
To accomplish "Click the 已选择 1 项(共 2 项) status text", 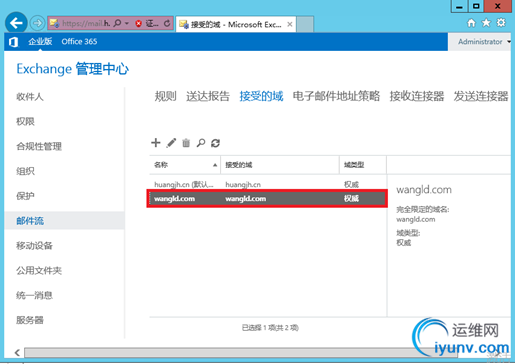I will click(270, 328).
